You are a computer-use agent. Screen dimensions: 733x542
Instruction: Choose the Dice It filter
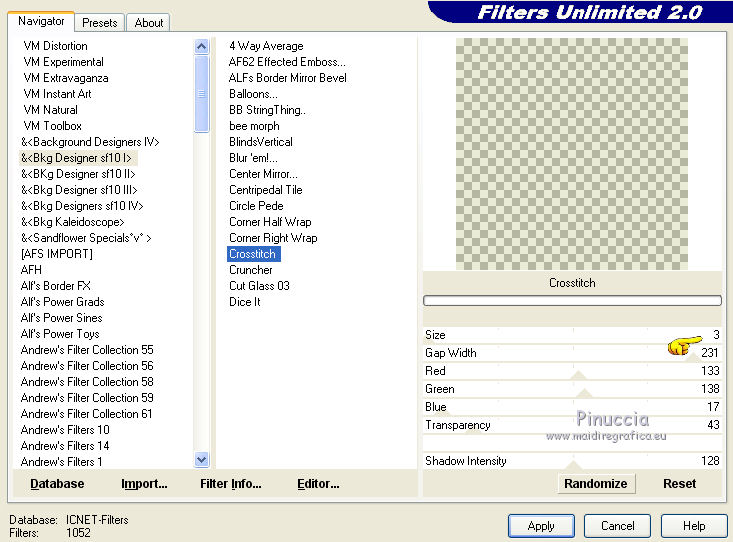coord(244,302)
